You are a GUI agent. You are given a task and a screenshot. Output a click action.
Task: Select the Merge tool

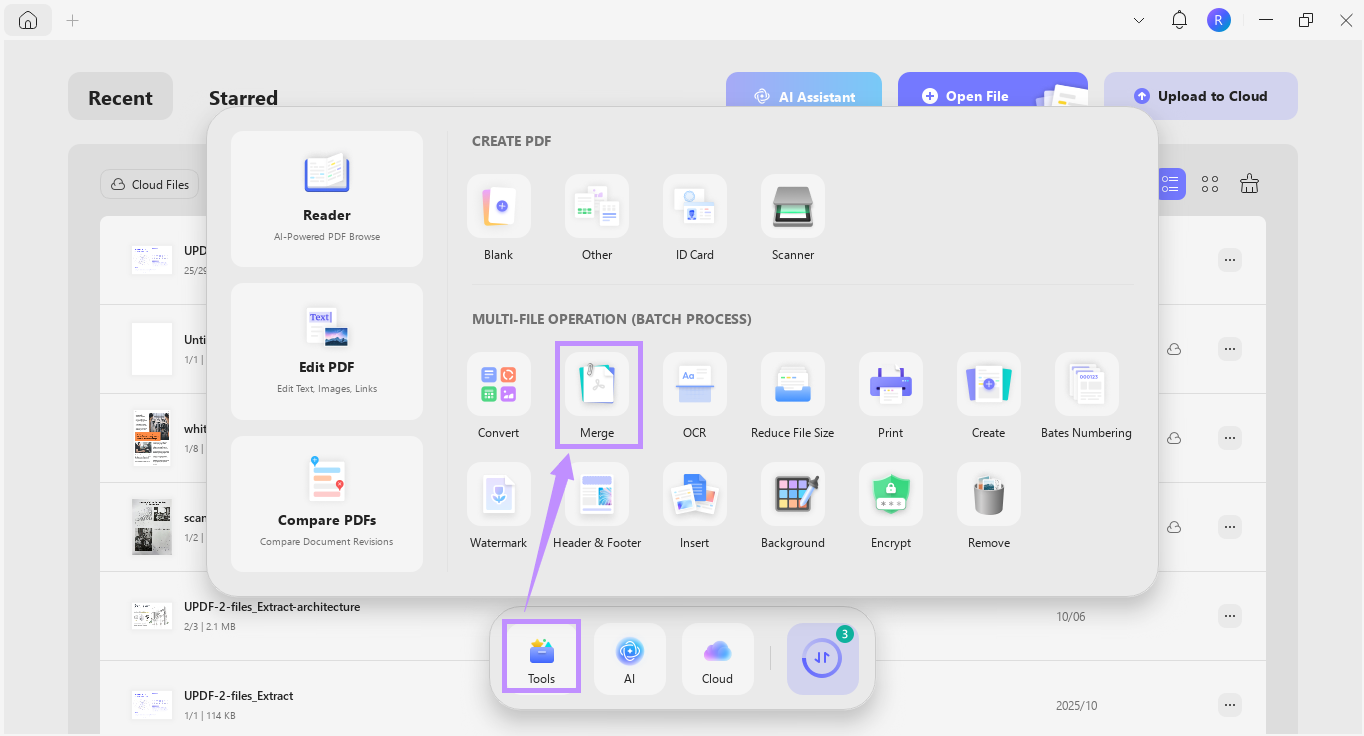(597, 395)
